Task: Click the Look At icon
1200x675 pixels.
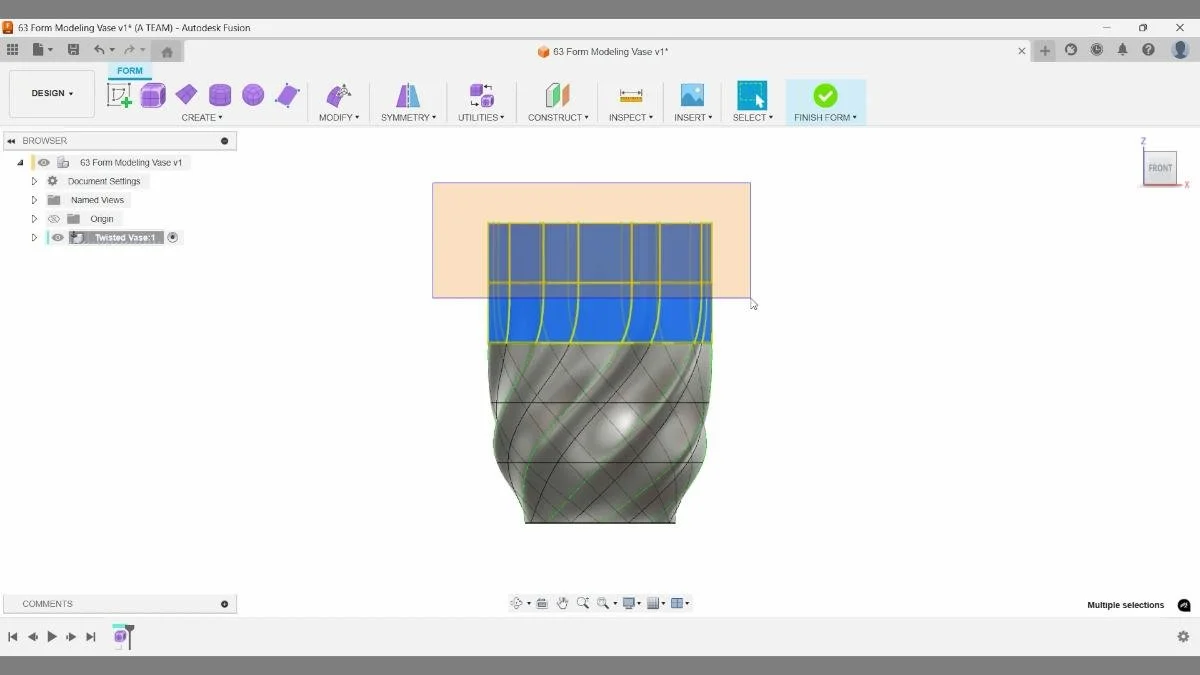Action: pyautogui.click(x=542, y=603)
